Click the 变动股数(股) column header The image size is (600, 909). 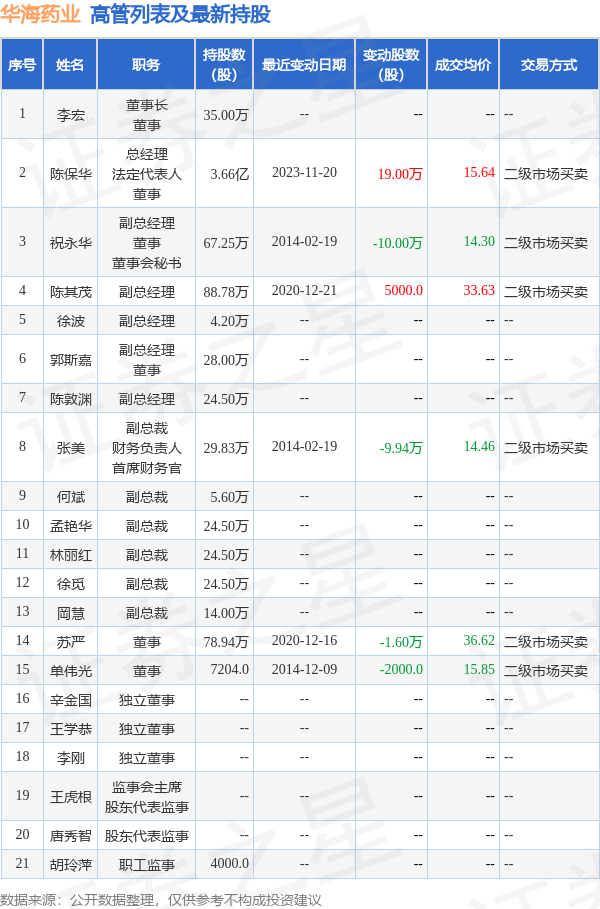click(x=391, y=65)
